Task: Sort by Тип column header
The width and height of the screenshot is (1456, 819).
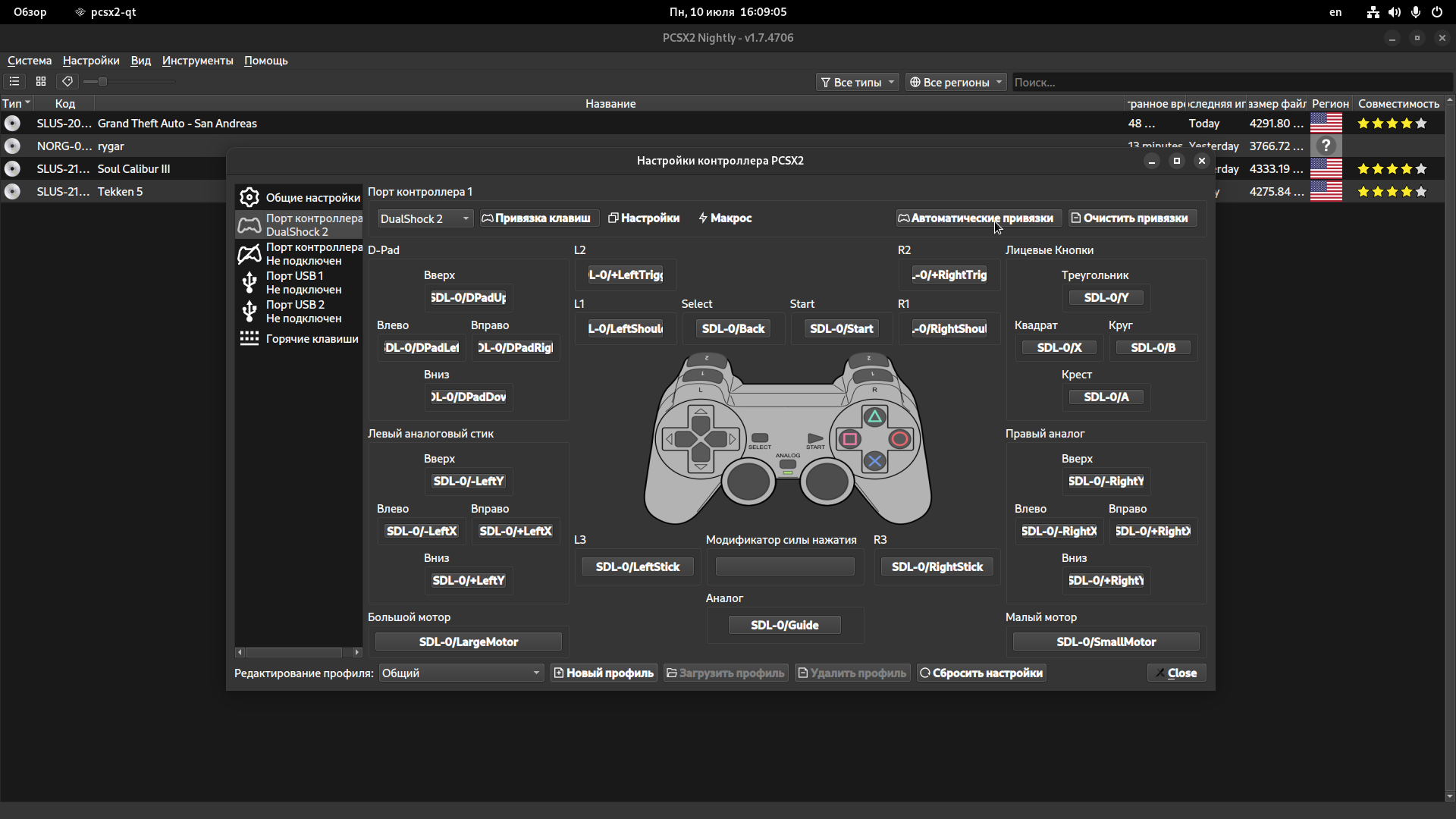Action: point(17,103)
